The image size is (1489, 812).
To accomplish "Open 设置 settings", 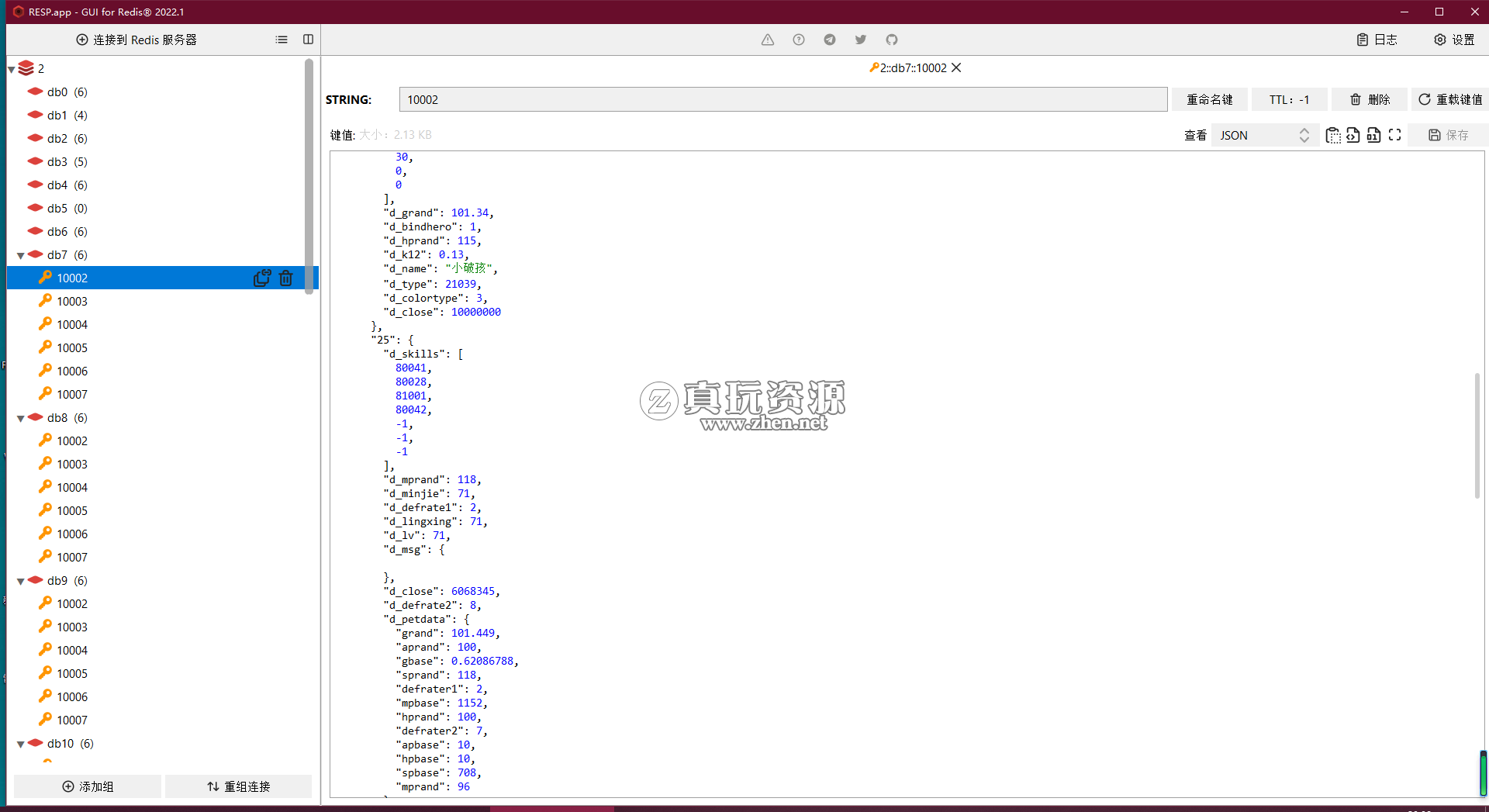I will coord(1454,40).
